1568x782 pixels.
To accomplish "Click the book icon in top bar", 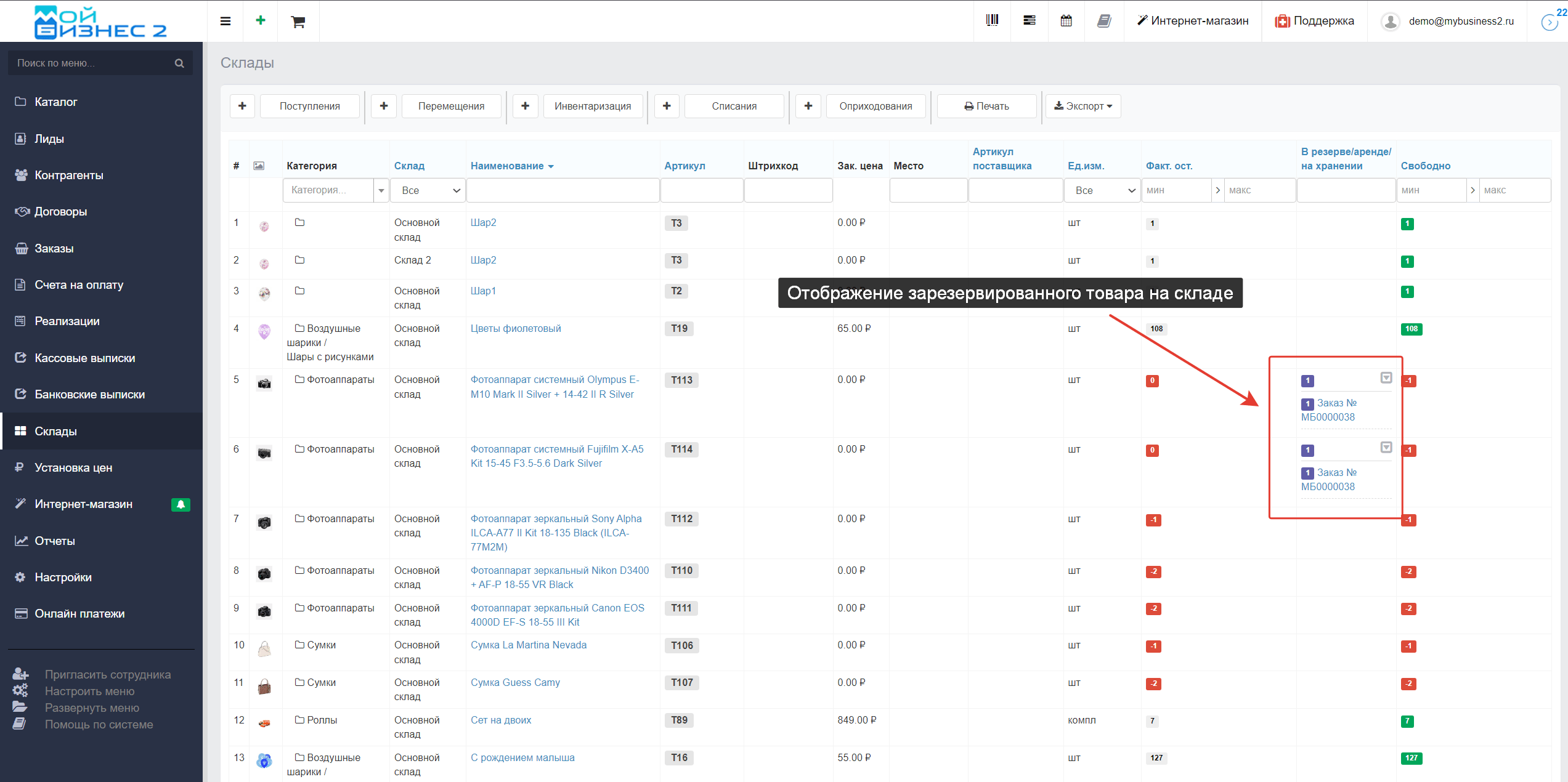I will tap(1104, 21).
